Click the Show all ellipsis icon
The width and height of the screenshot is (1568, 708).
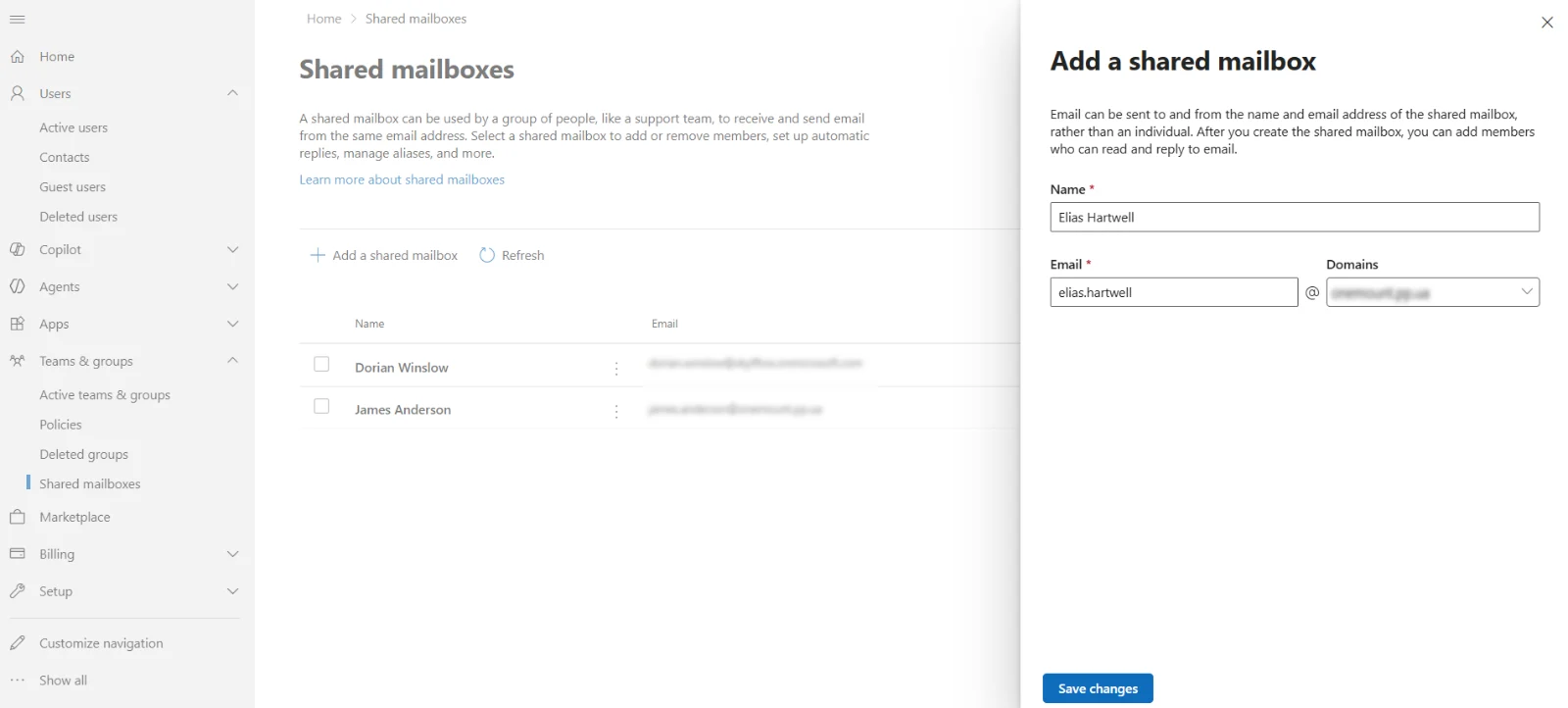point(17,681)
